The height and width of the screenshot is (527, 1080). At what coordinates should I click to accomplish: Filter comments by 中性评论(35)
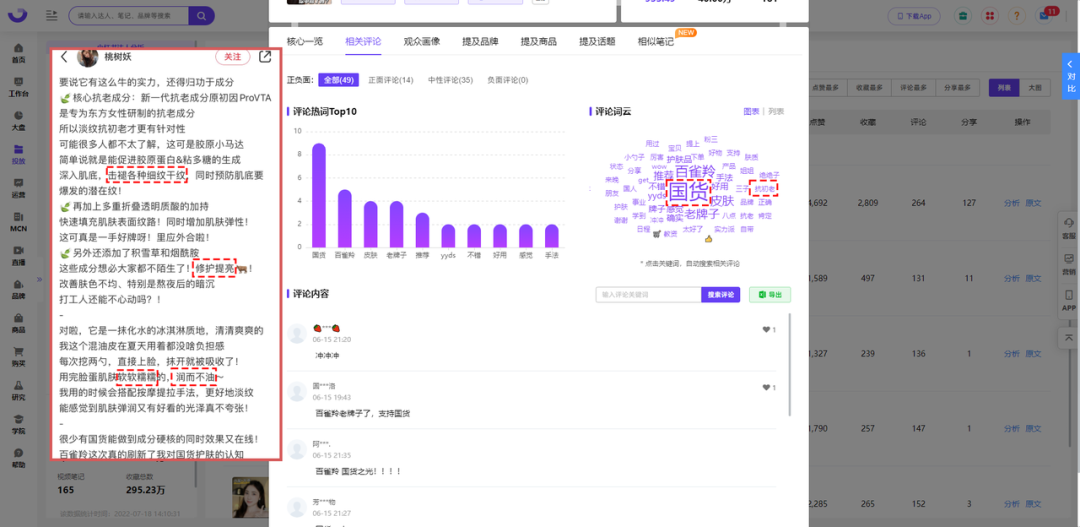pyautogui.click(x=450, y=80)
